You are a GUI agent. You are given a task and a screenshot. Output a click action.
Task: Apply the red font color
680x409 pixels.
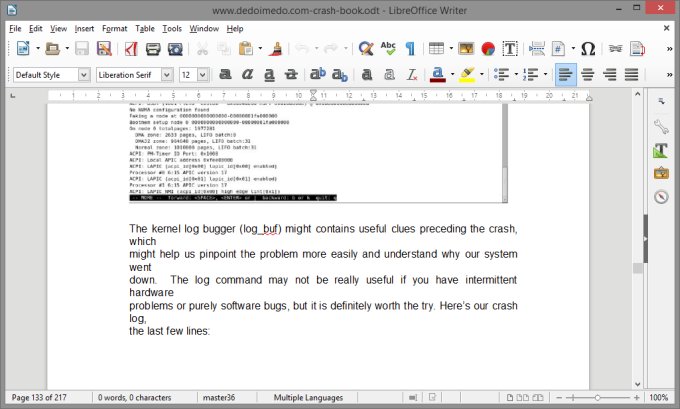point(438,75)
